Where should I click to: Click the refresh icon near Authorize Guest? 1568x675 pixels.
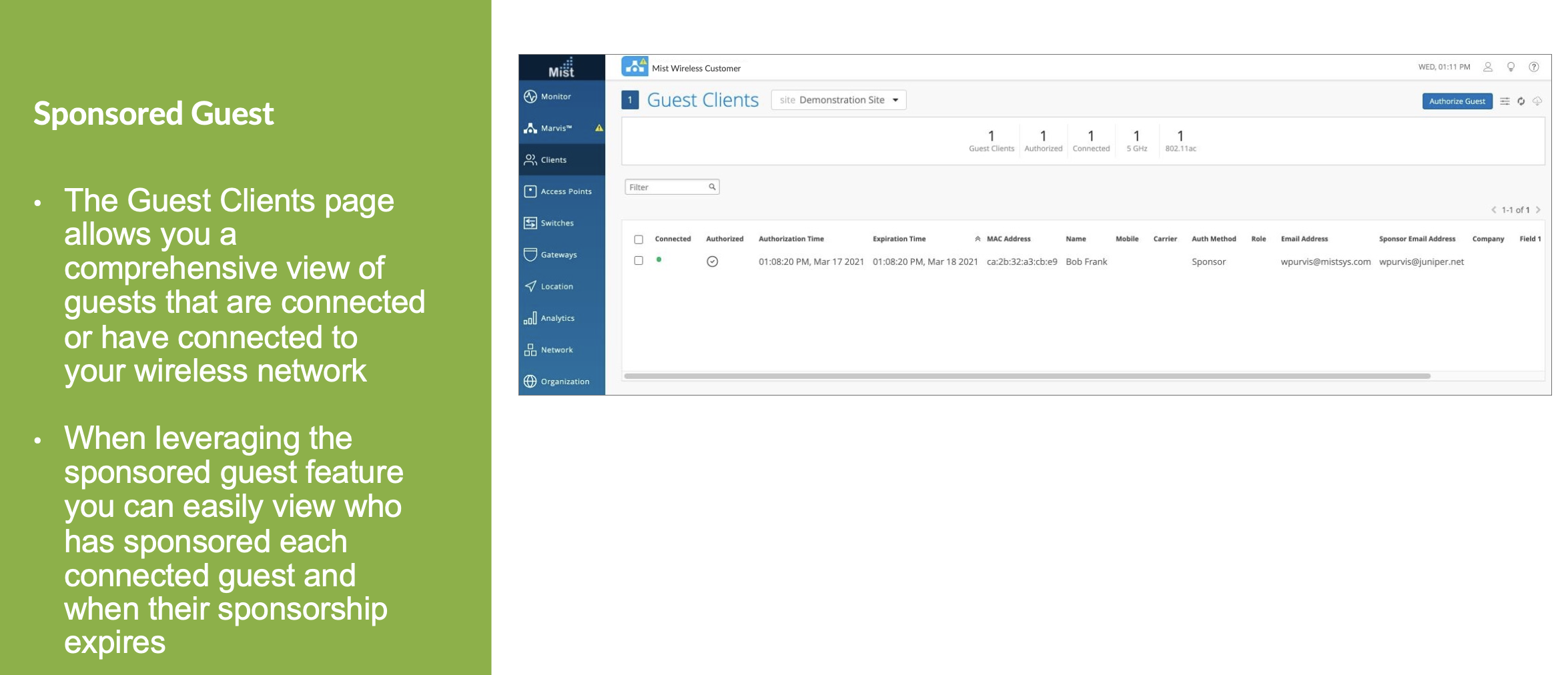(1521, 101)
